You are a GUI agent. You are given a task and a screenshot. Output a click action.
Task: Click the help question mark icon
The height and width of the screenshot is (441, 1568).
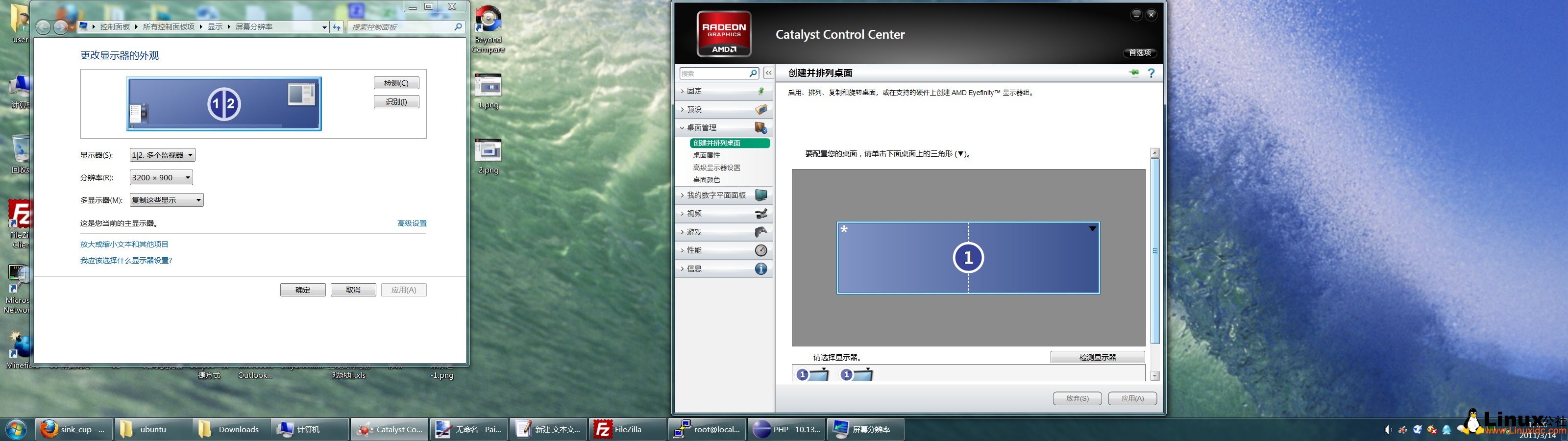pyautogui.click(x=1151, y=73)
